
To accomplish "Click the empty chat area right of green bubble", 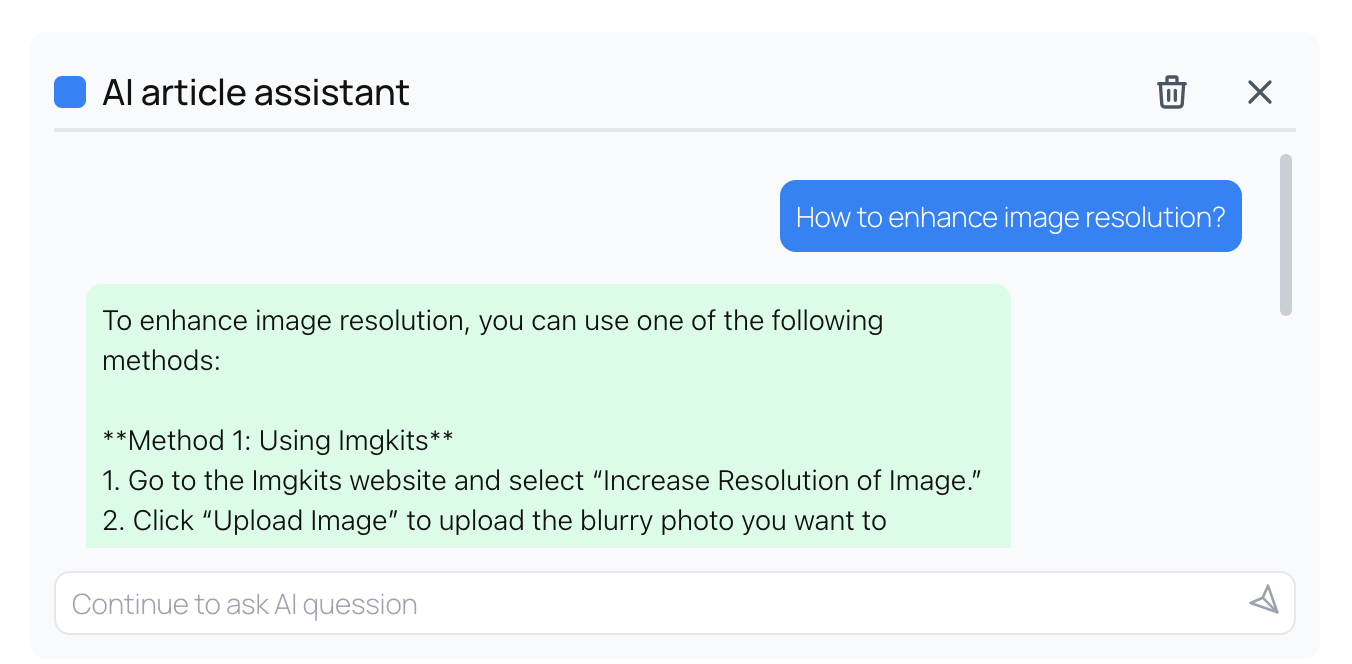I will tap(1140, 420).
